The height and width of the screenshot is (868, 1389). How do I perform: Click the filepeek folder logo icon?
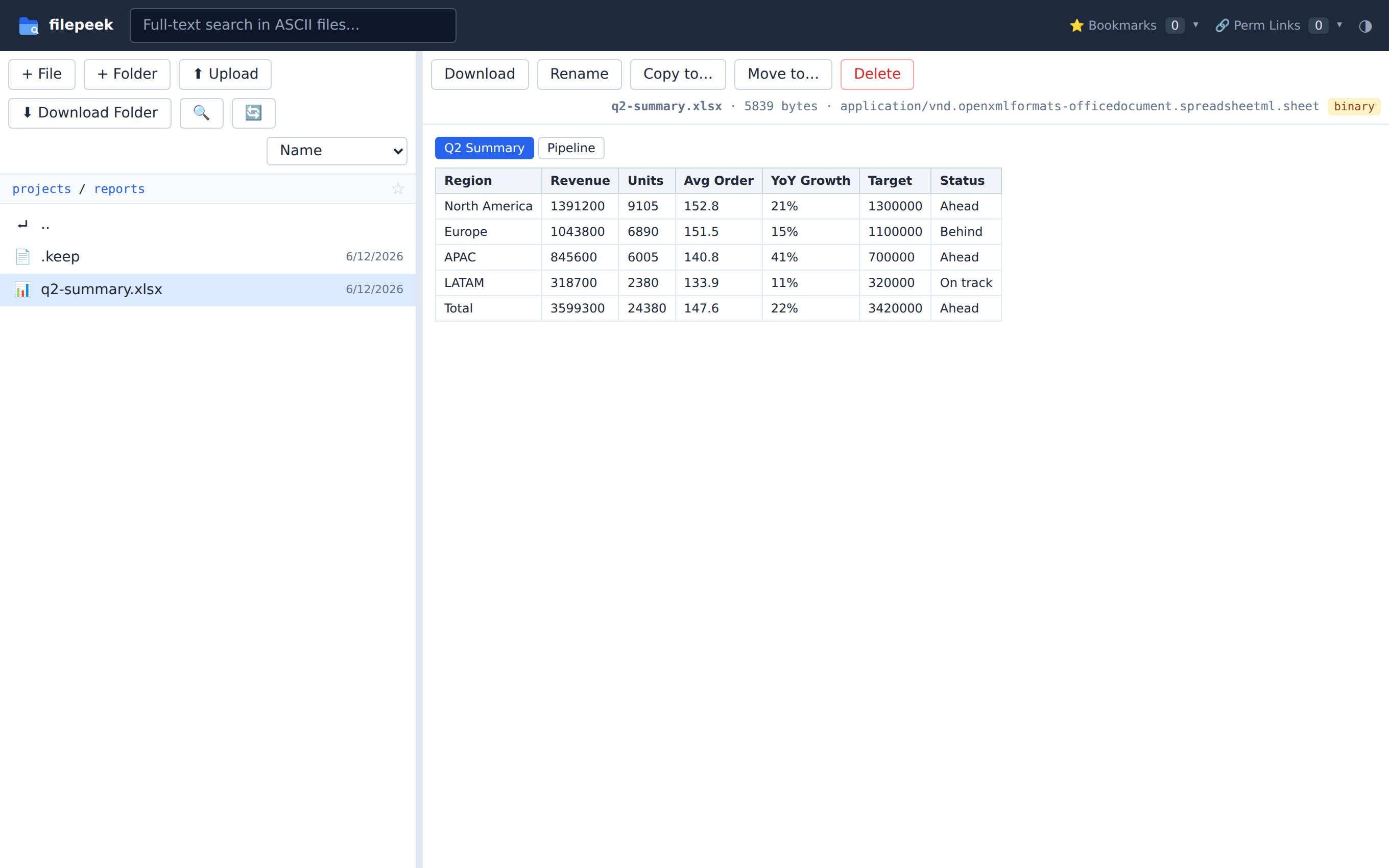28,25
